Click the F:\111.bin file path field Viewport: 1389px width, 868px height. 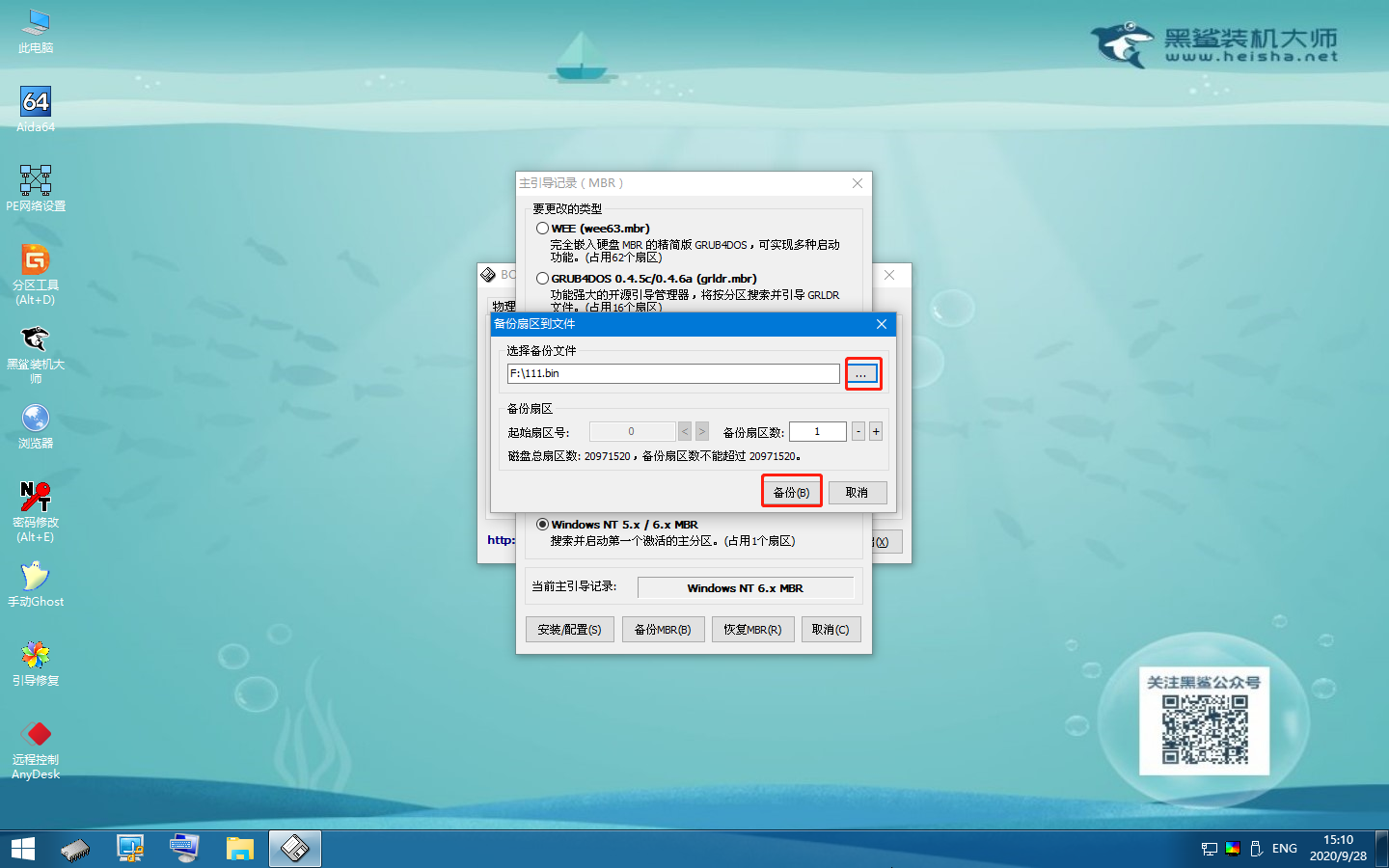pyautogui.click(x=672, y=373)
